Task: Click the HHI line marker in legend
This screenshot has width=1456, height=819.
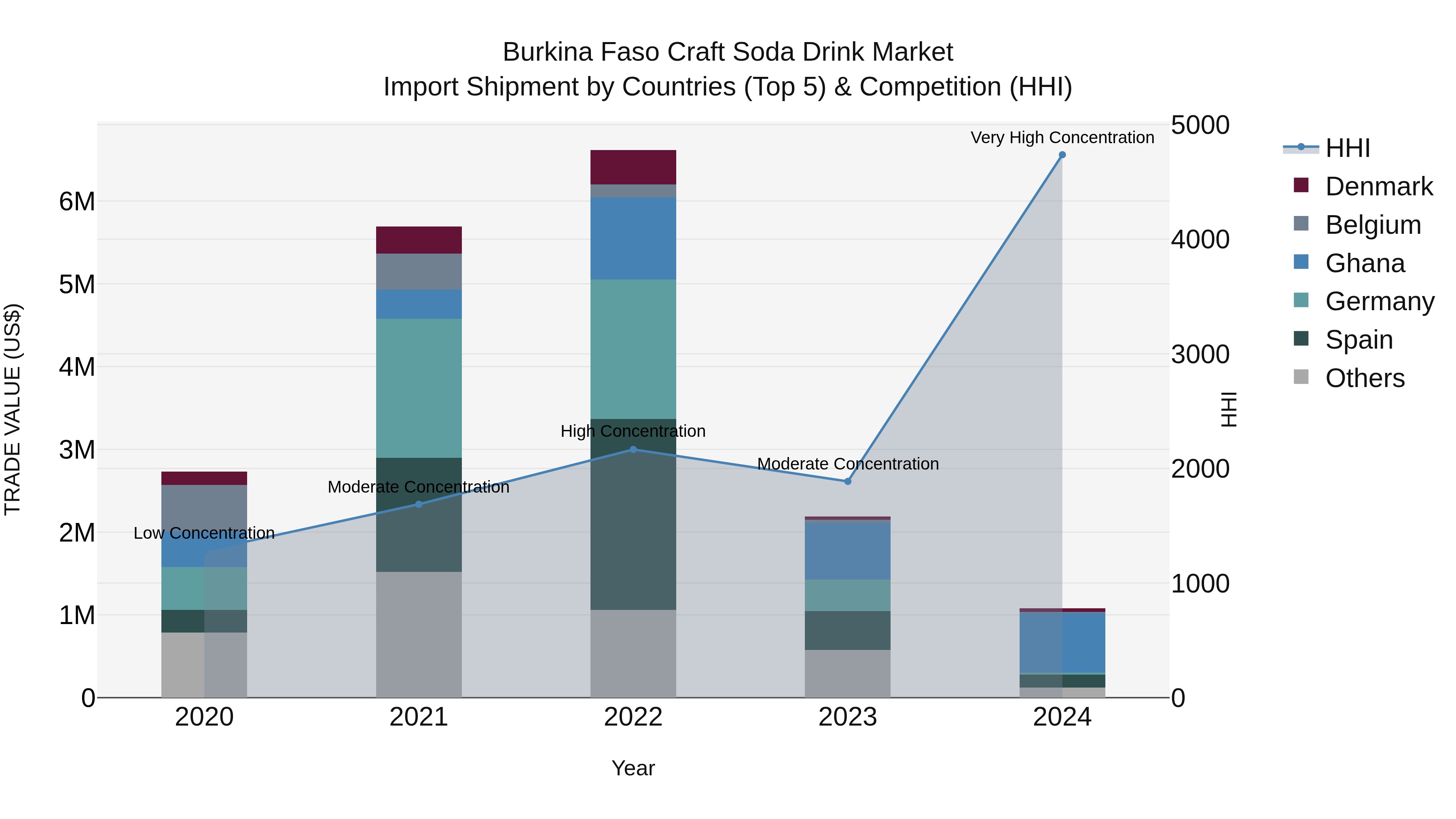Action: coord(1301,147)
